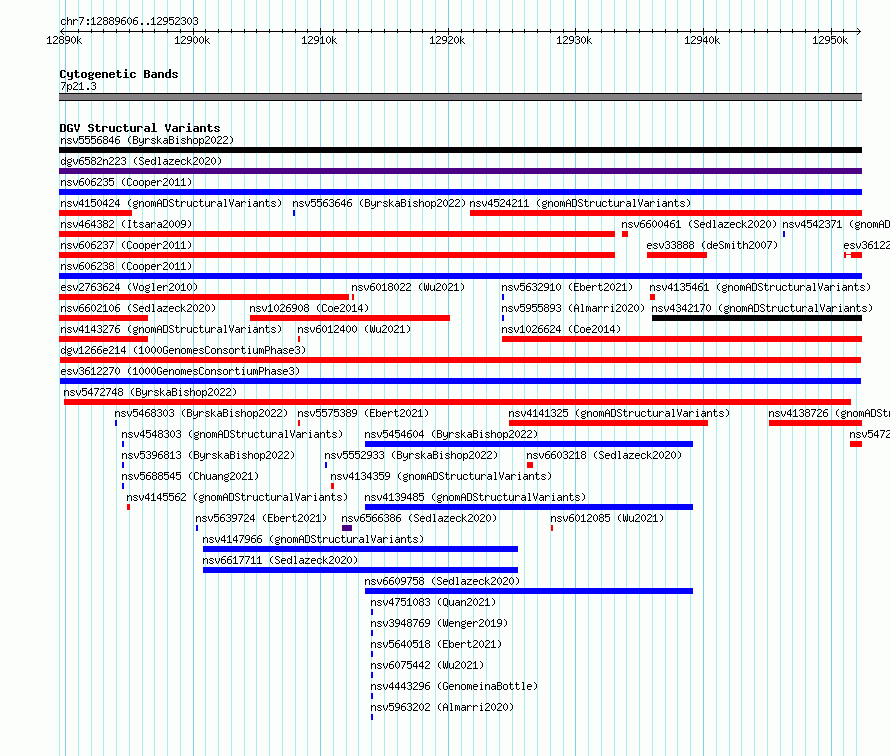This screenshot has height=756, width=890.
Task: Open nsv4141325 (gnomADStructuralVariants) variant
Action: [x=619, y=413]
